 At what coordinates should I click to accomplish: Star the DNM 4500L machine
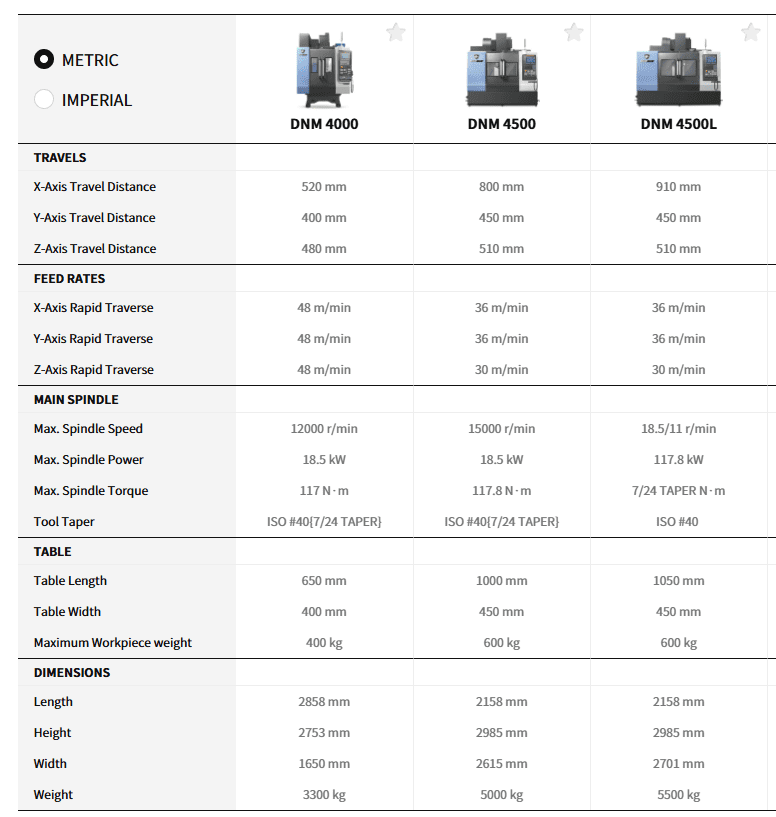[750, 33]
